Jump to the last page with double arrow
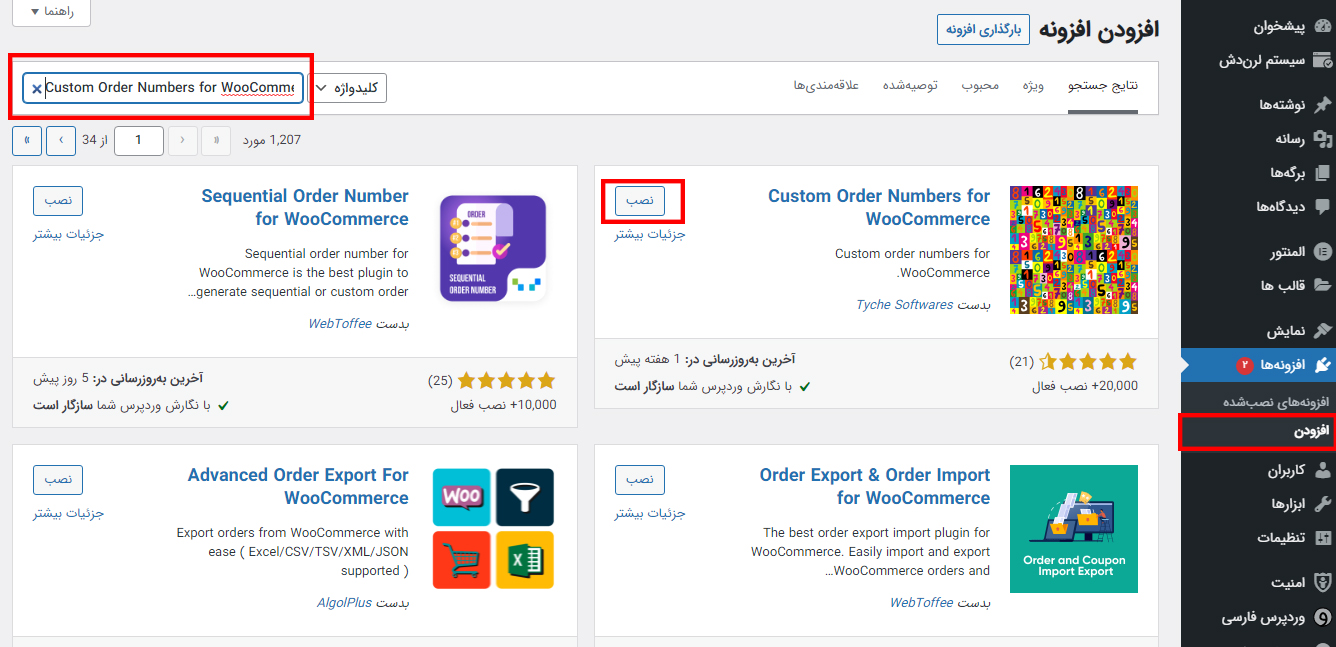 click(27, 141)
